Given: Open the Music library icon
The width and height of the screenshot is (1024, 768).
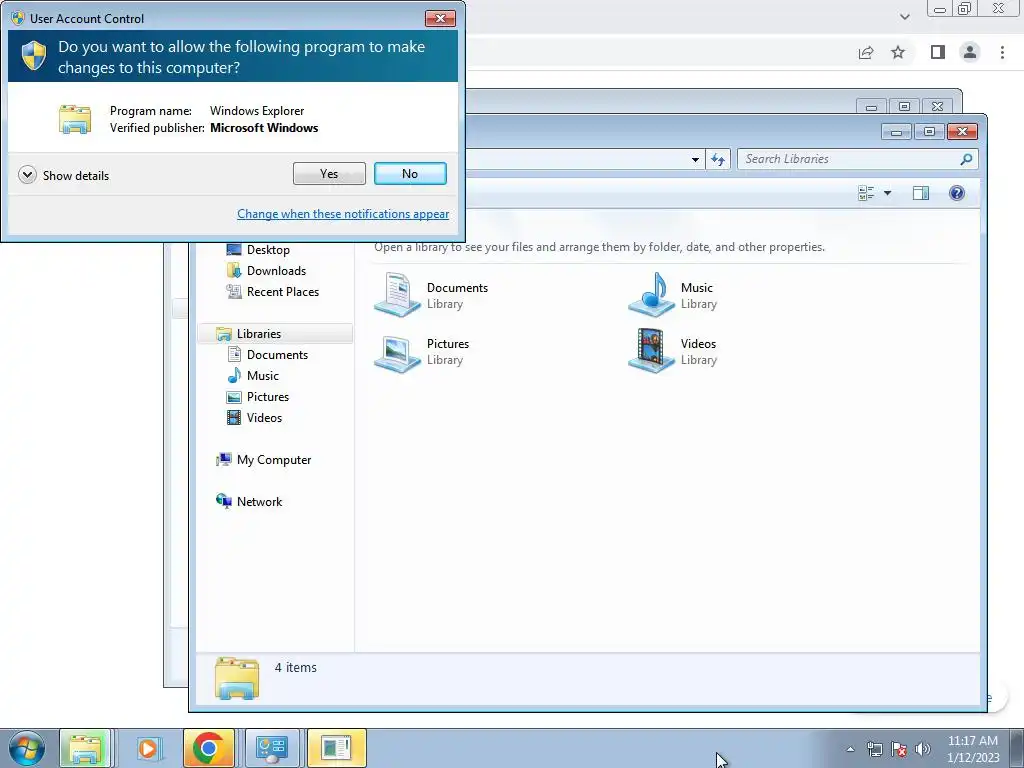Looking at the screenshot, I should click(651, 295).
